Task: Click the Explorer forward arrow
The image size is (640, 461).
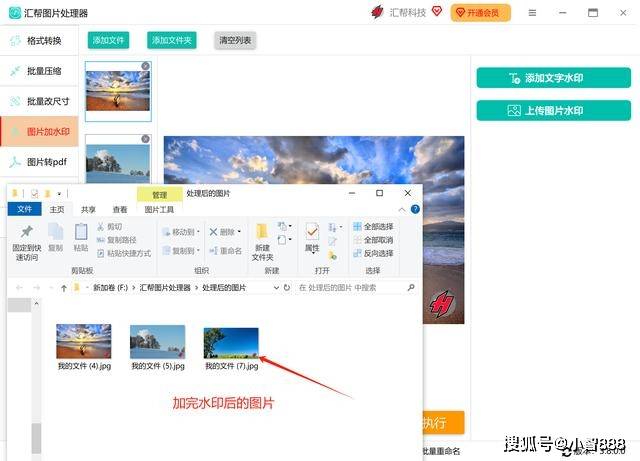Action: 36,288
